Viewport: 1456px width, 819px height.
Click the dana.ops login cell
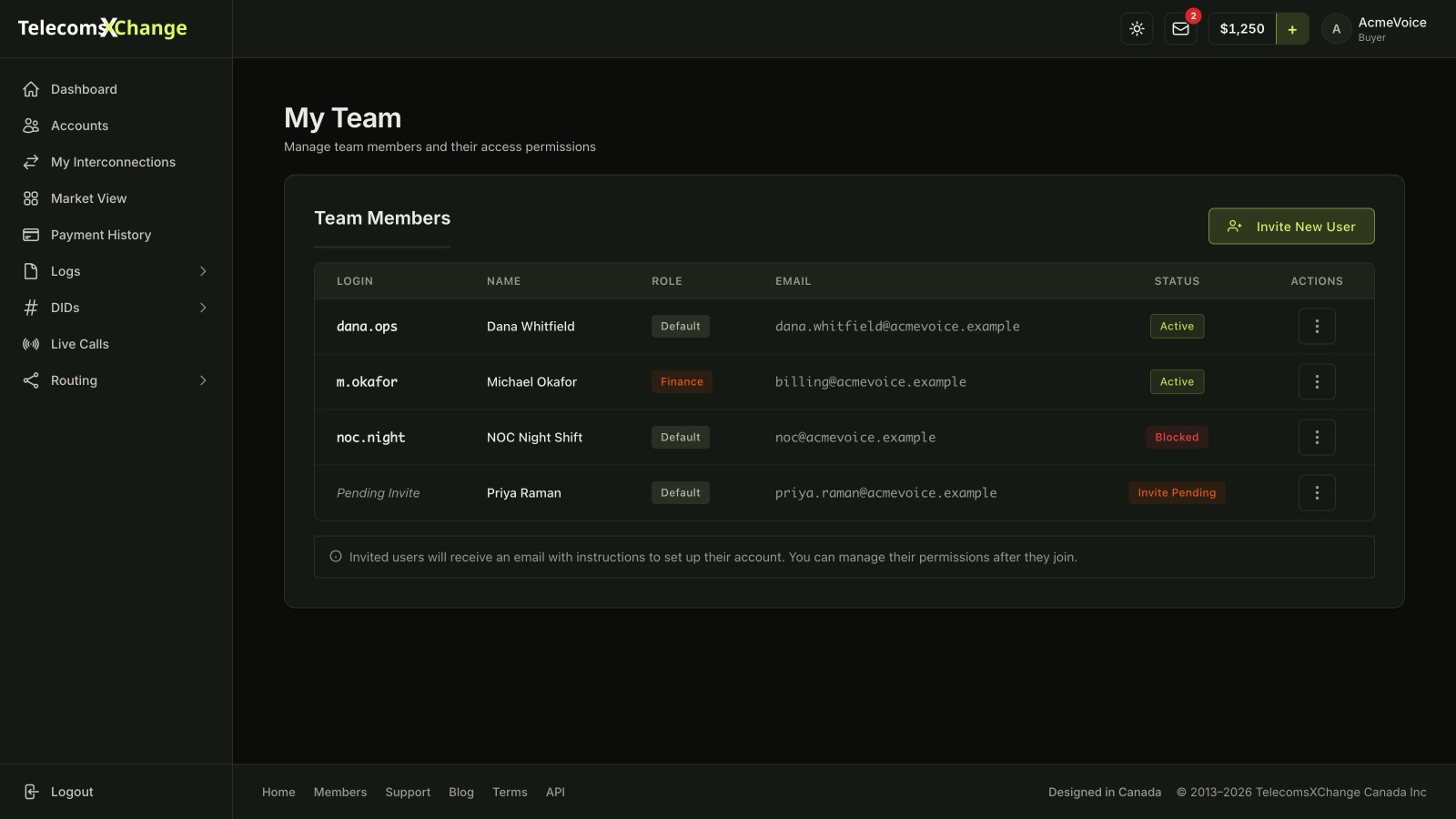367,327
